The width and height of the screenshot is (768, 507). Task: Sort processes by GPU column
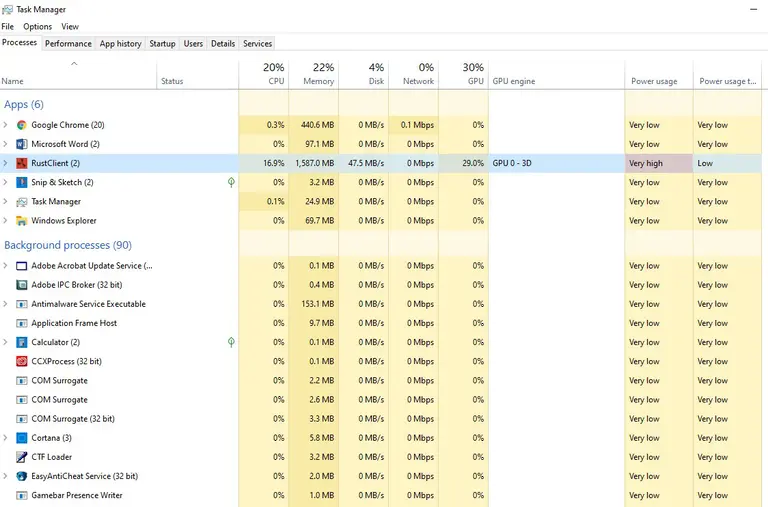point(464,74)
